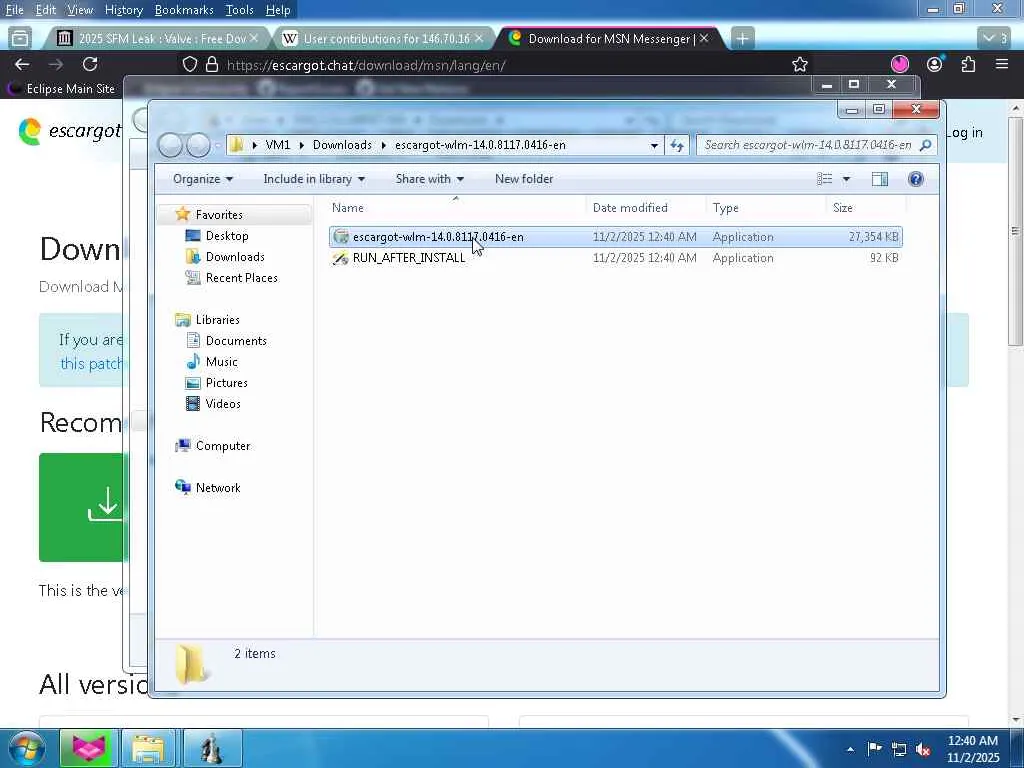Select Network in the navigation pane
Viewport: 1024px width, 768px height.
(218, 488)
